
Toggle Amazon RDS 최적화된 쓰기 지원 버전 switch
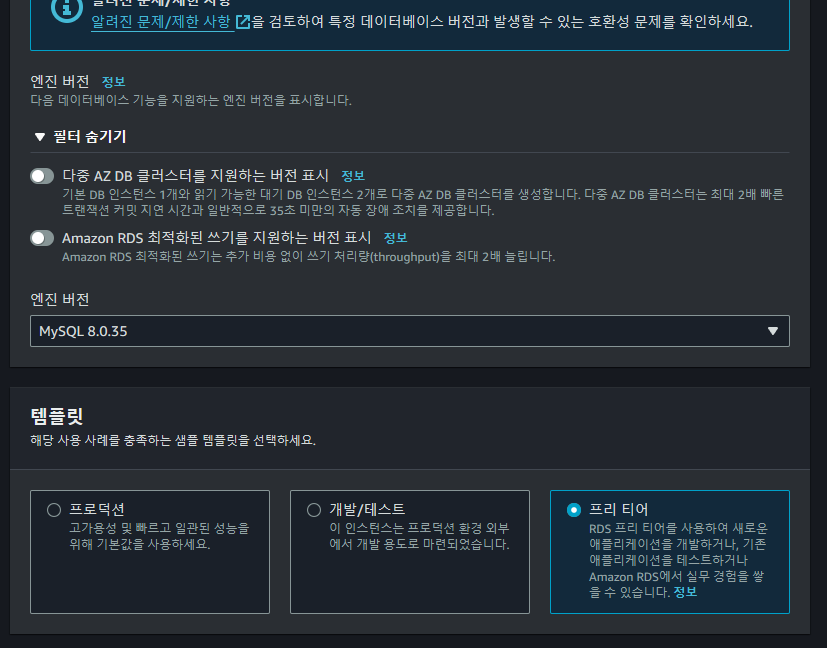[42, 238]
